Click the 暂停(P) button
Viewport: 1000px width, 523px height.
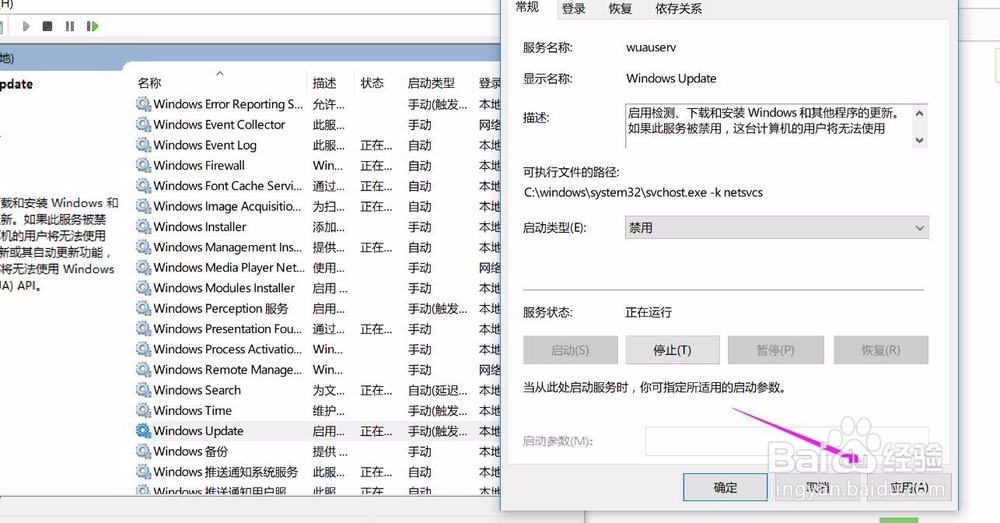click(x=776, y=350)
